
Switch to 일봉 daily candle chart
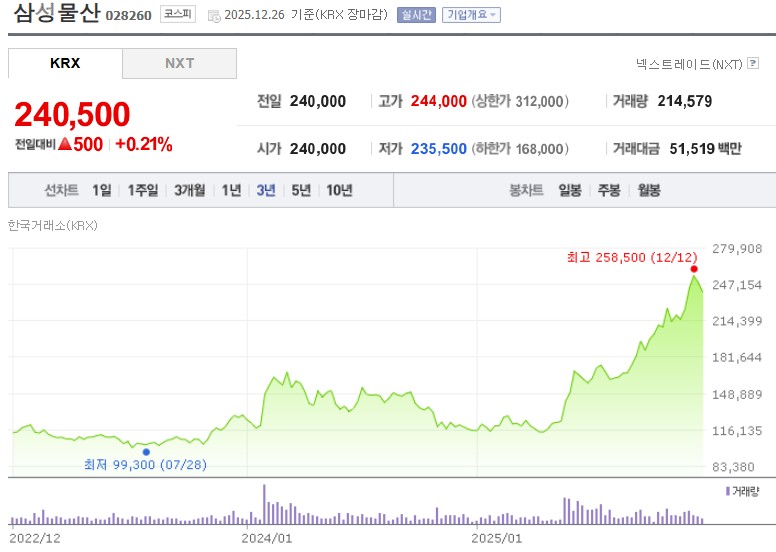pos(570,190)
